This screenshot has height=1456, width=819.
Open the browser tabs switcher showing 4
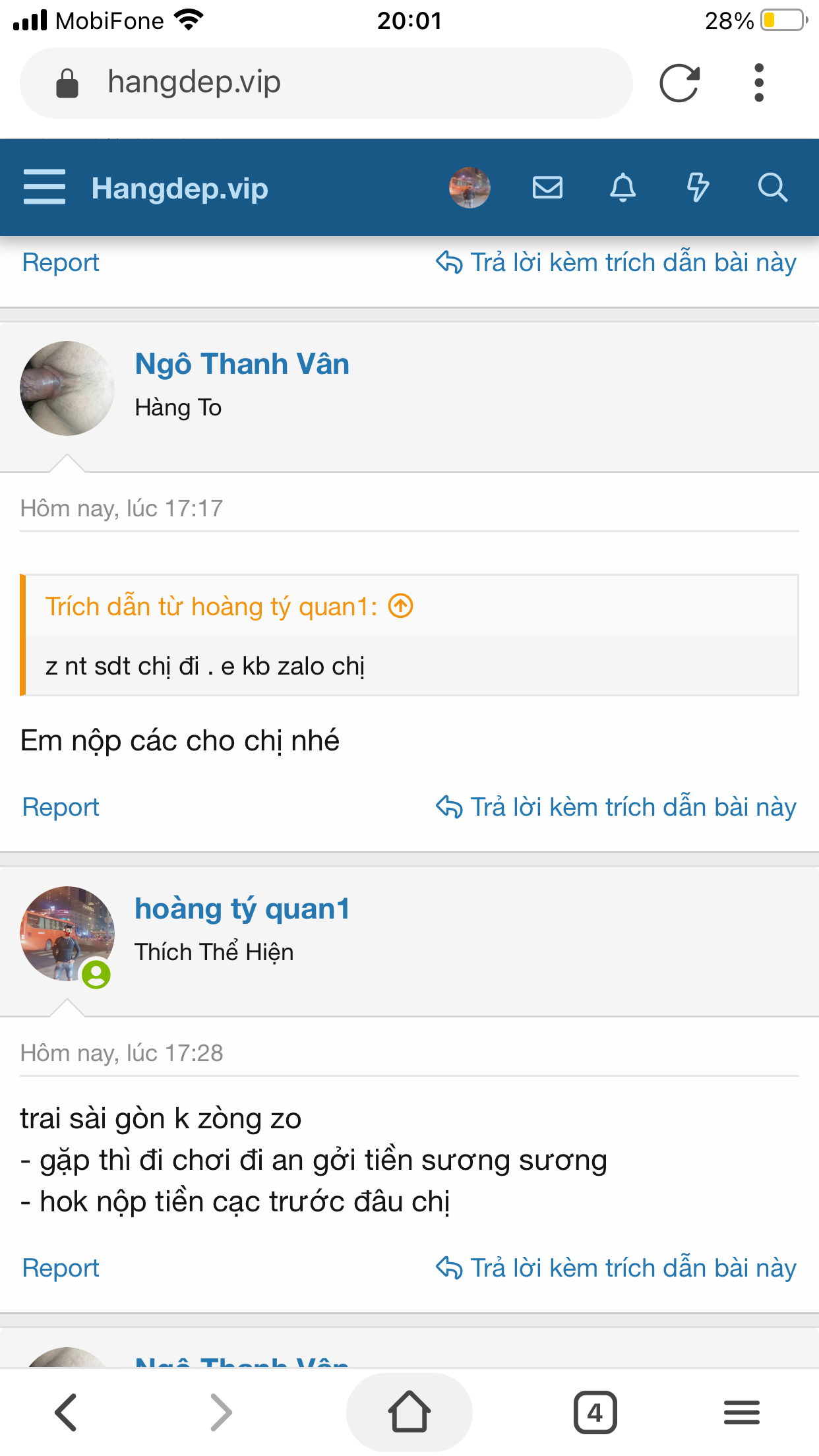(x=595, y=1412)
